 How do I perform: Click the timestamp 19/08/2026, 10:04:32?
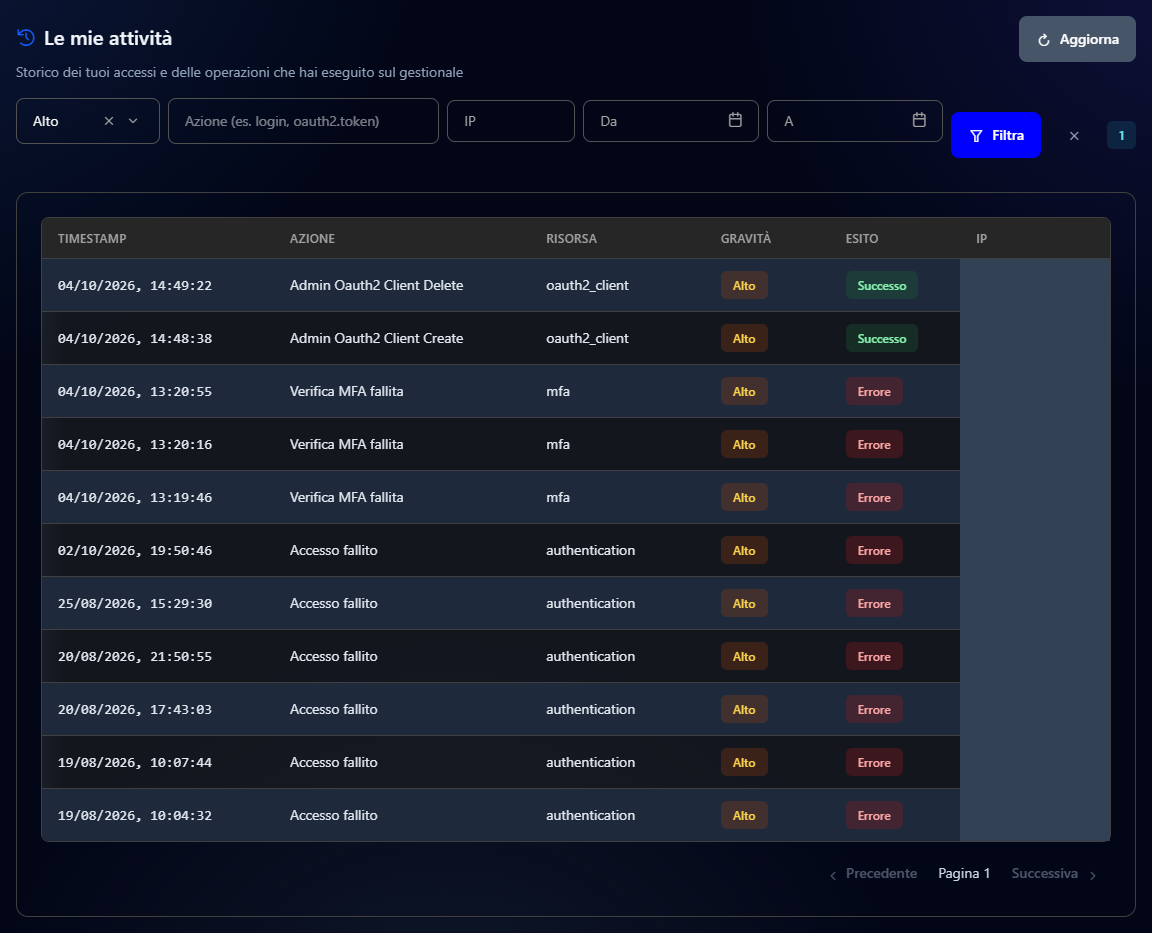click(134, 815)
